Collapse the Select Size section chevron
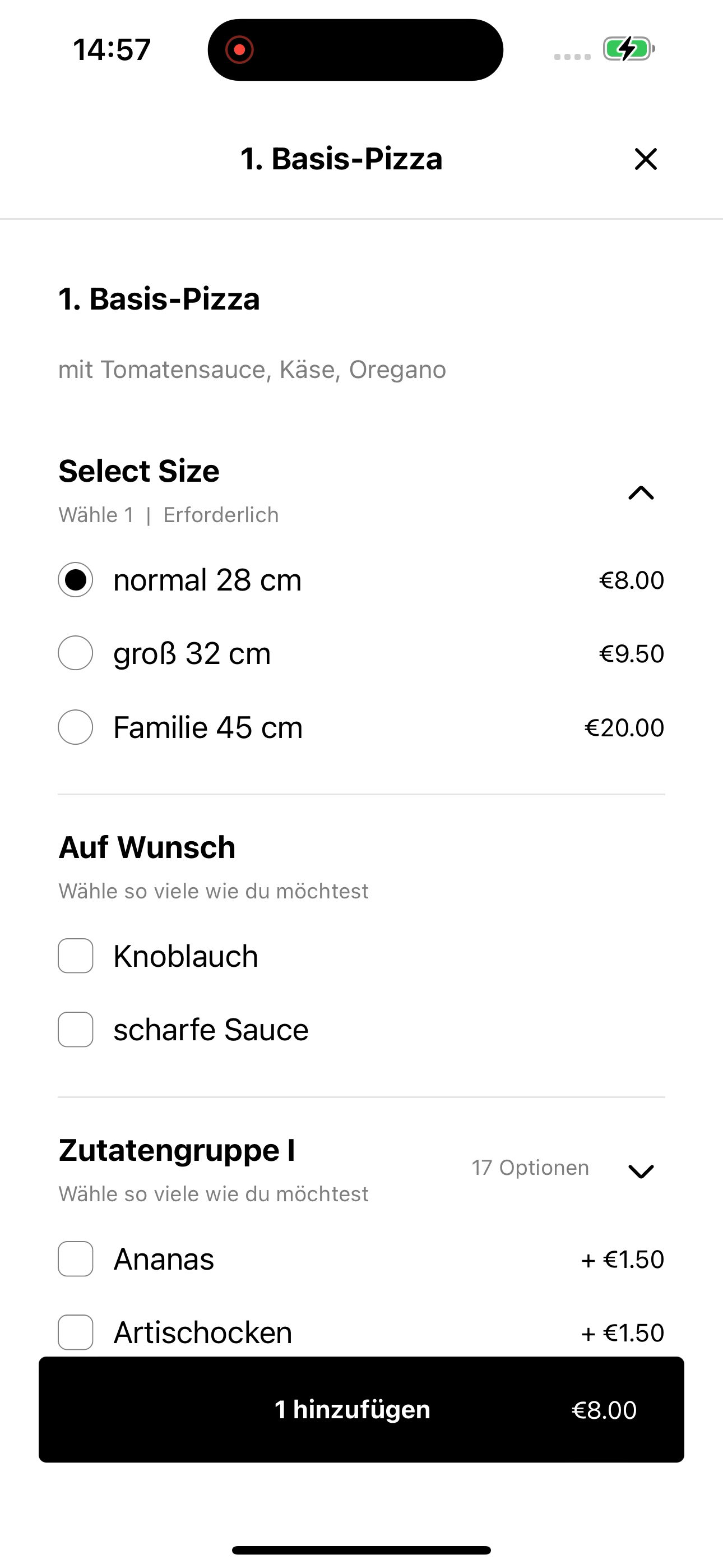This screenshot has width=723, height=1568. 641,492
